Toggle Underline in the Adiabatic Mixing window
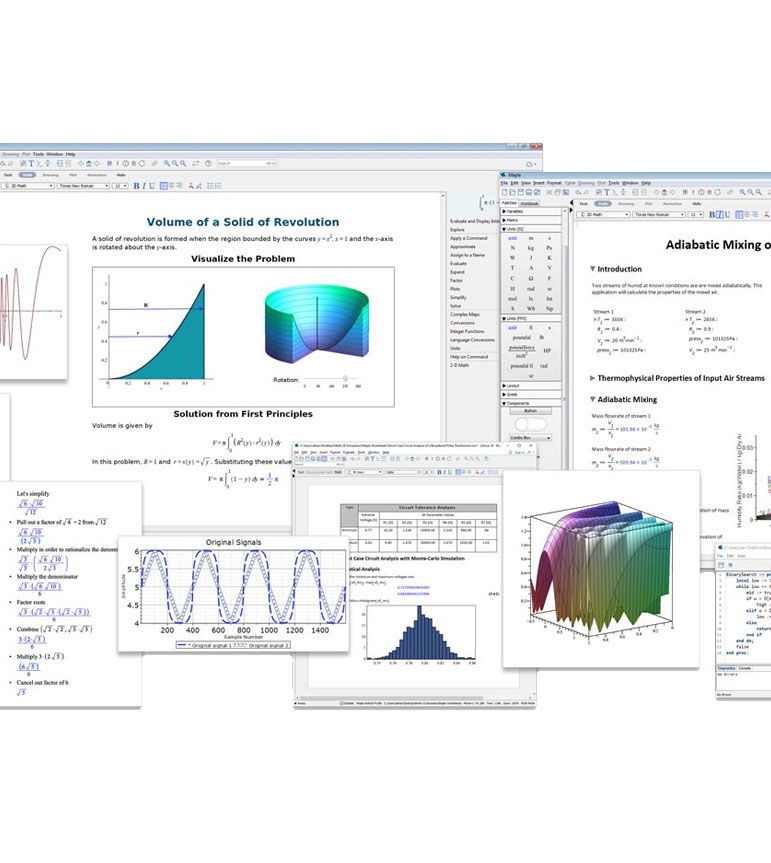Screen dimensions: 771x863 [727, 215]
